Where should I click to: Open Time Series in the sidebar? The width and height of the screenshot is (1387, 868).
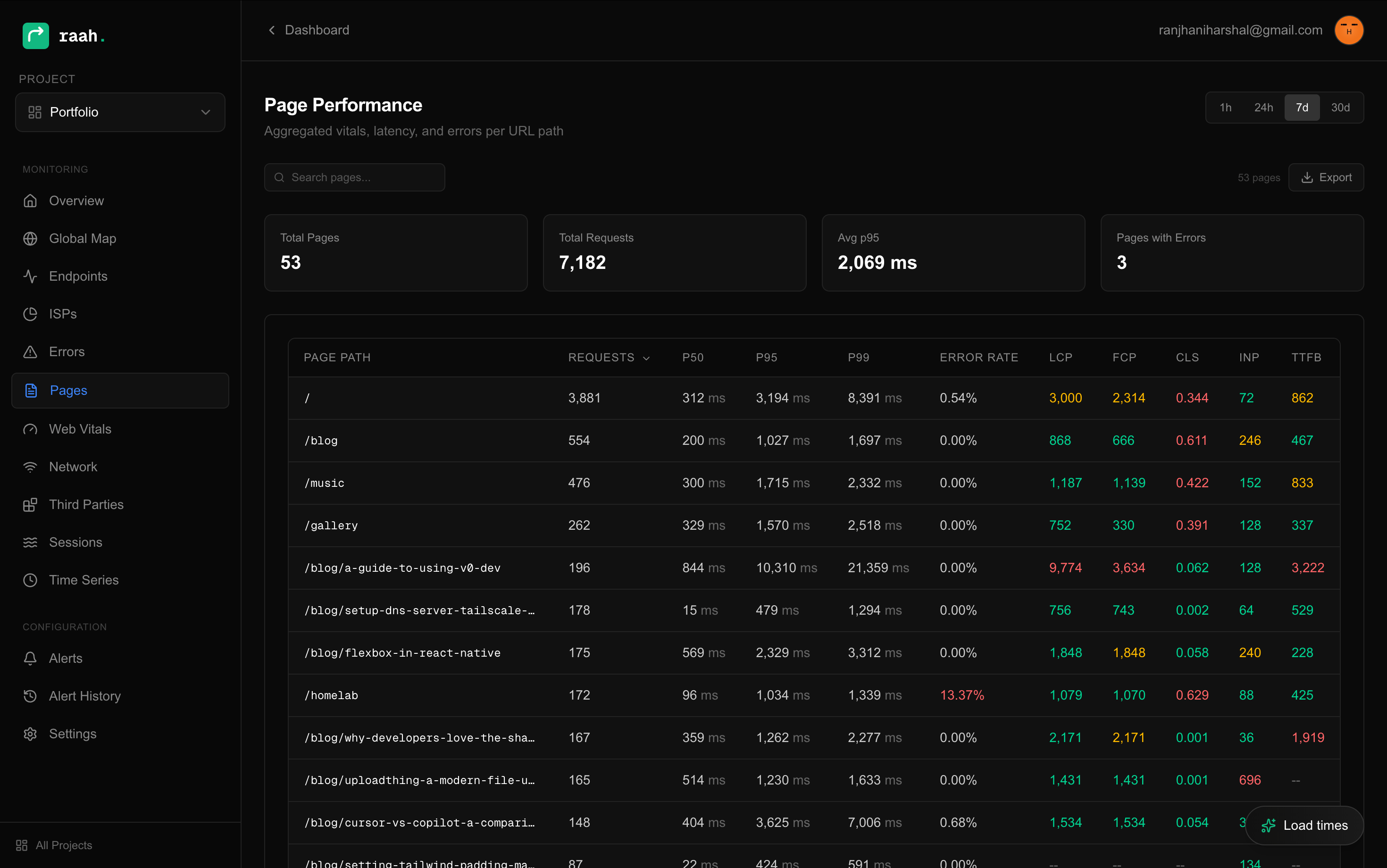coord(84,580)
